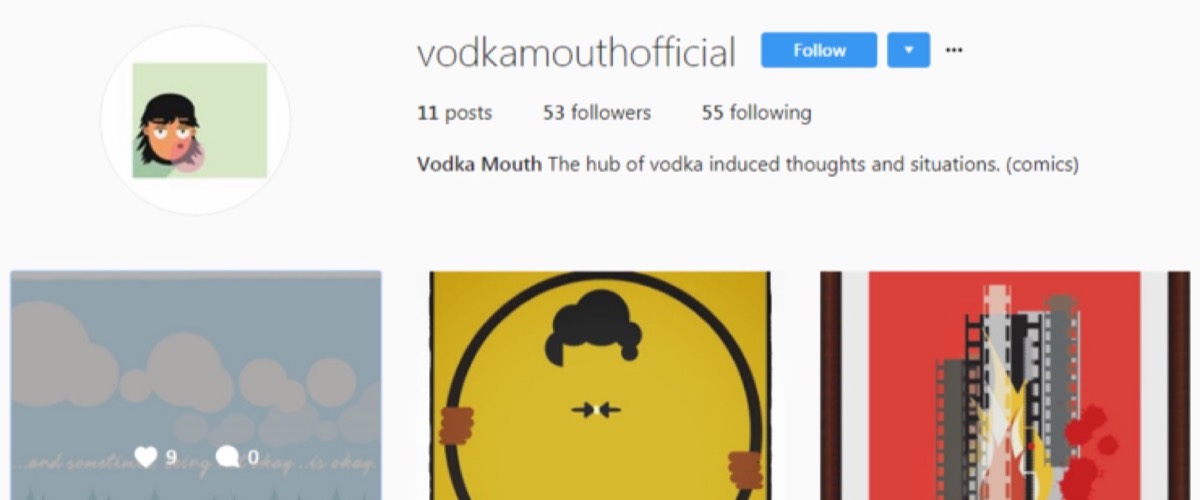Open the yellow circle face post
This screenshot has width=1200, height=500.
(x=600, y=385)
